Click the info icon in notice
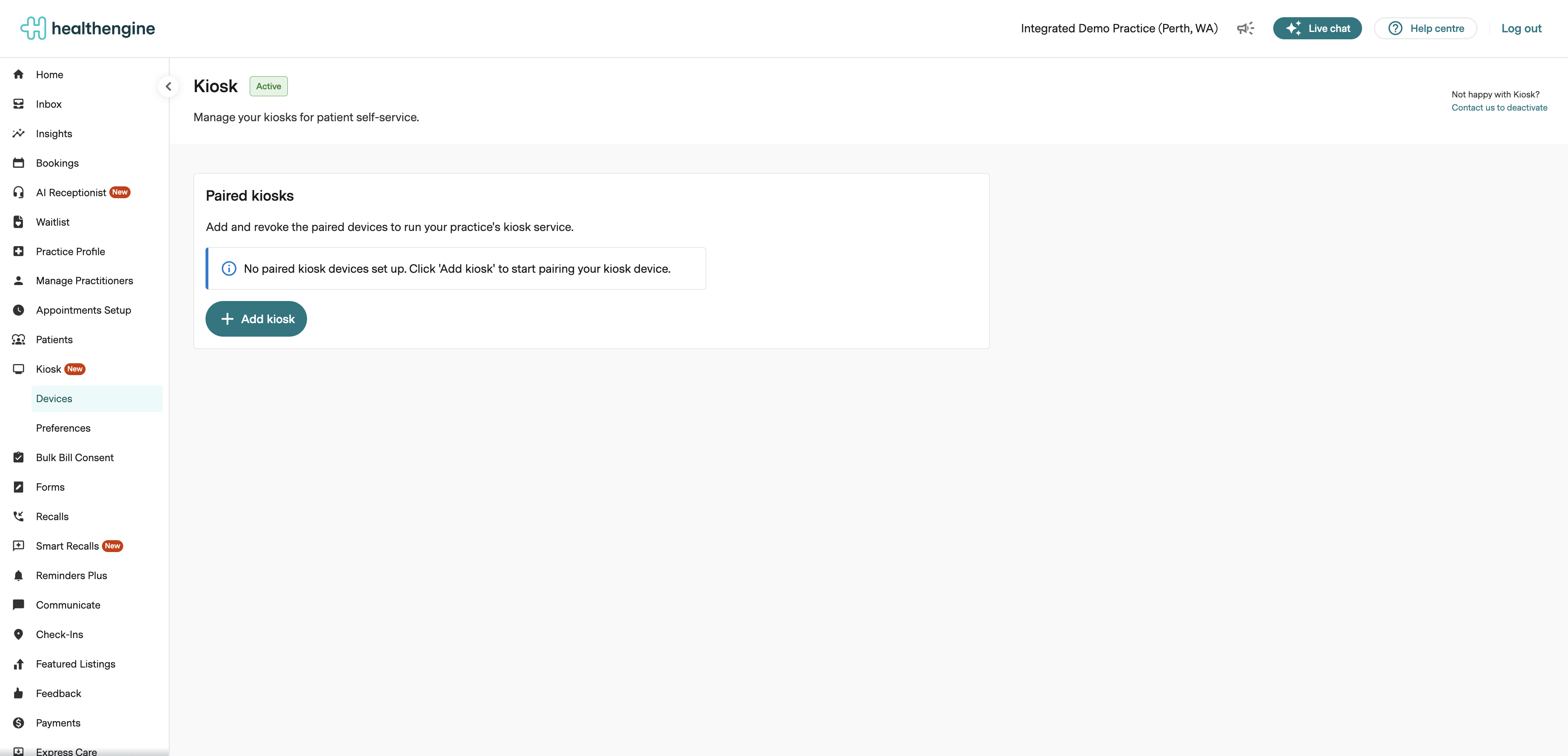The image size is (1568, 756). click(229, 268)
